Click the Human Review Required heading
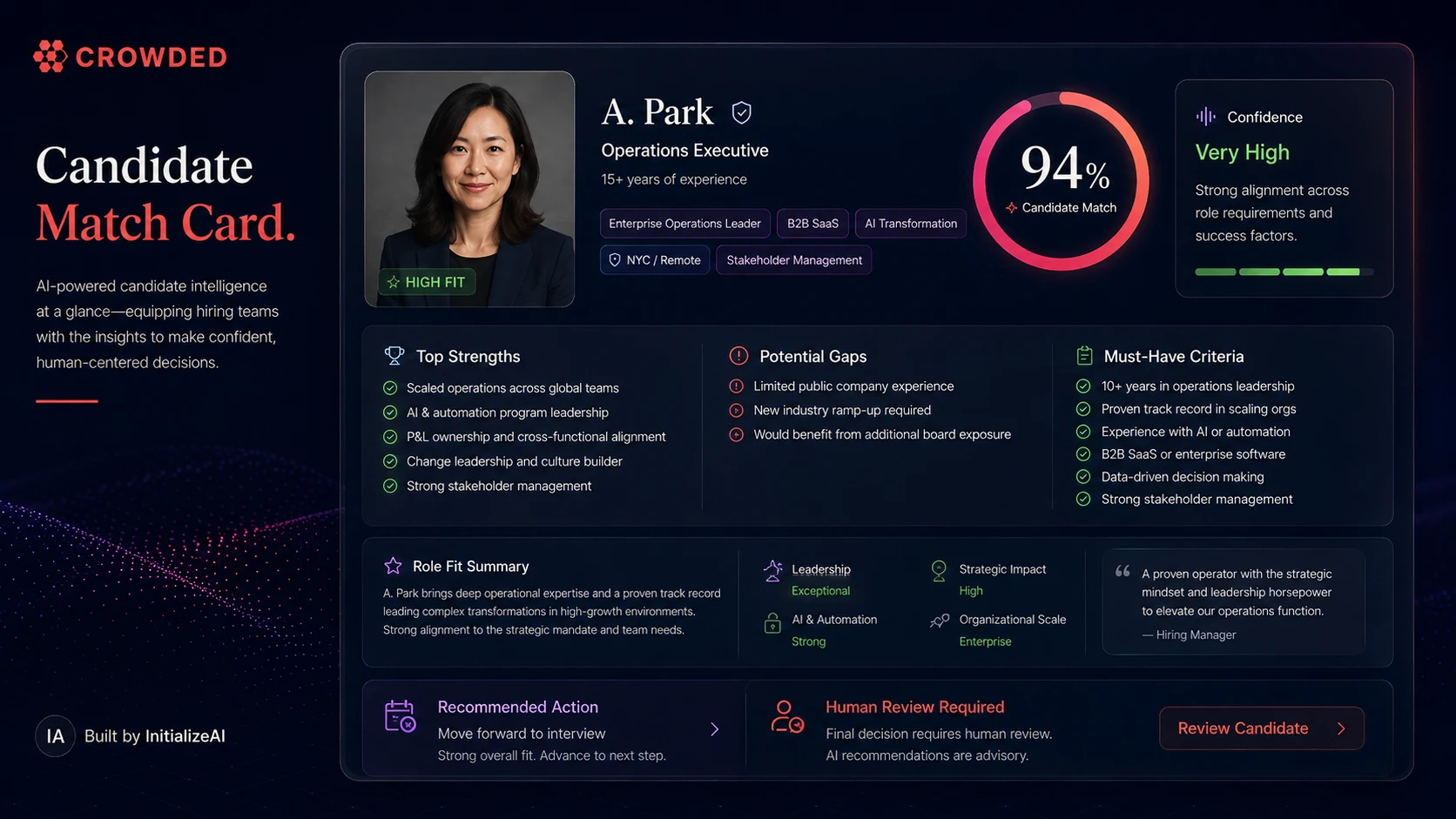Viewport: 1456px width, 819px height. point(915,708)
